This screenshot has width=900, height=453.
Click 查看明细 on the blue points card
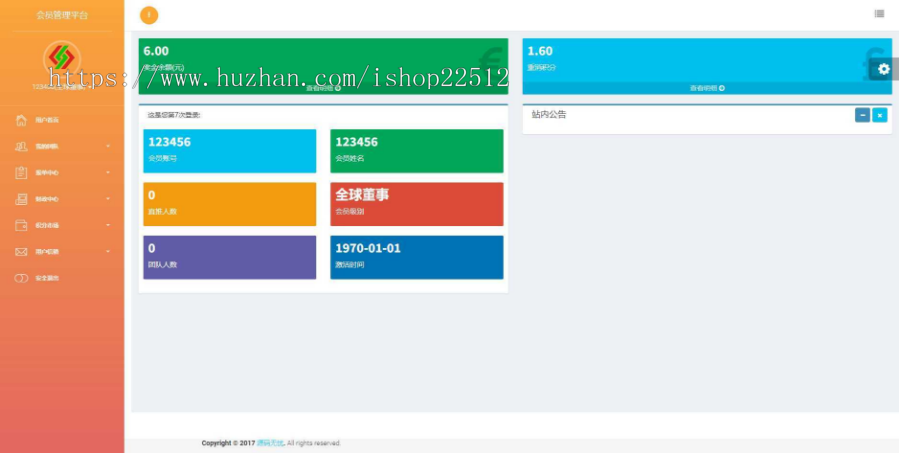[x=707, y=88]
